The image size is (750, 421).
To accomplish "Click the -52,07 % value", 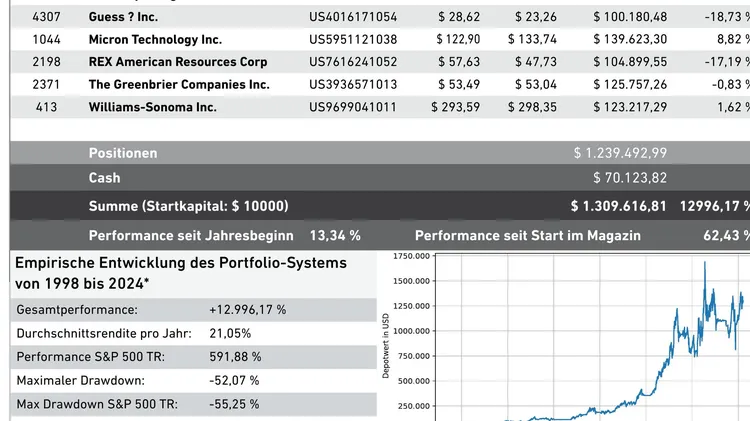I will tap(234, 380).
